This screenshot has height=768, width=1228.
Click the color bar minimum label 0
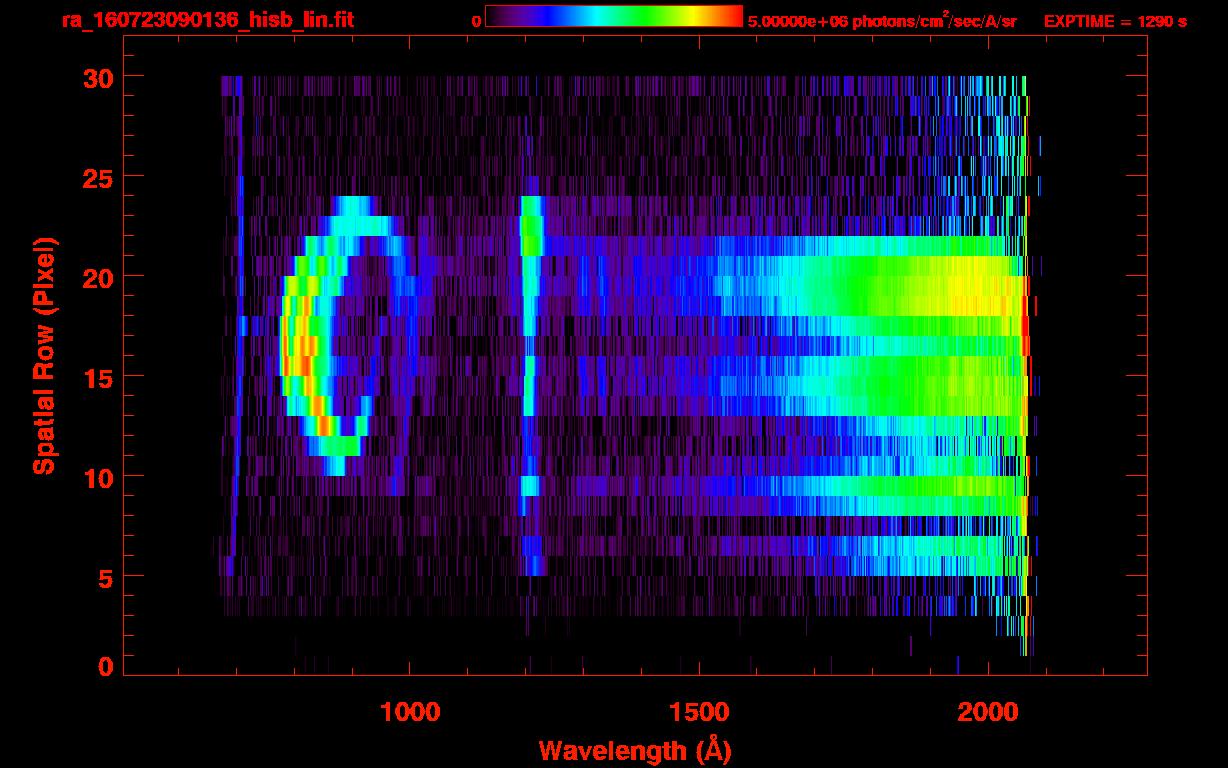[476, 21]
